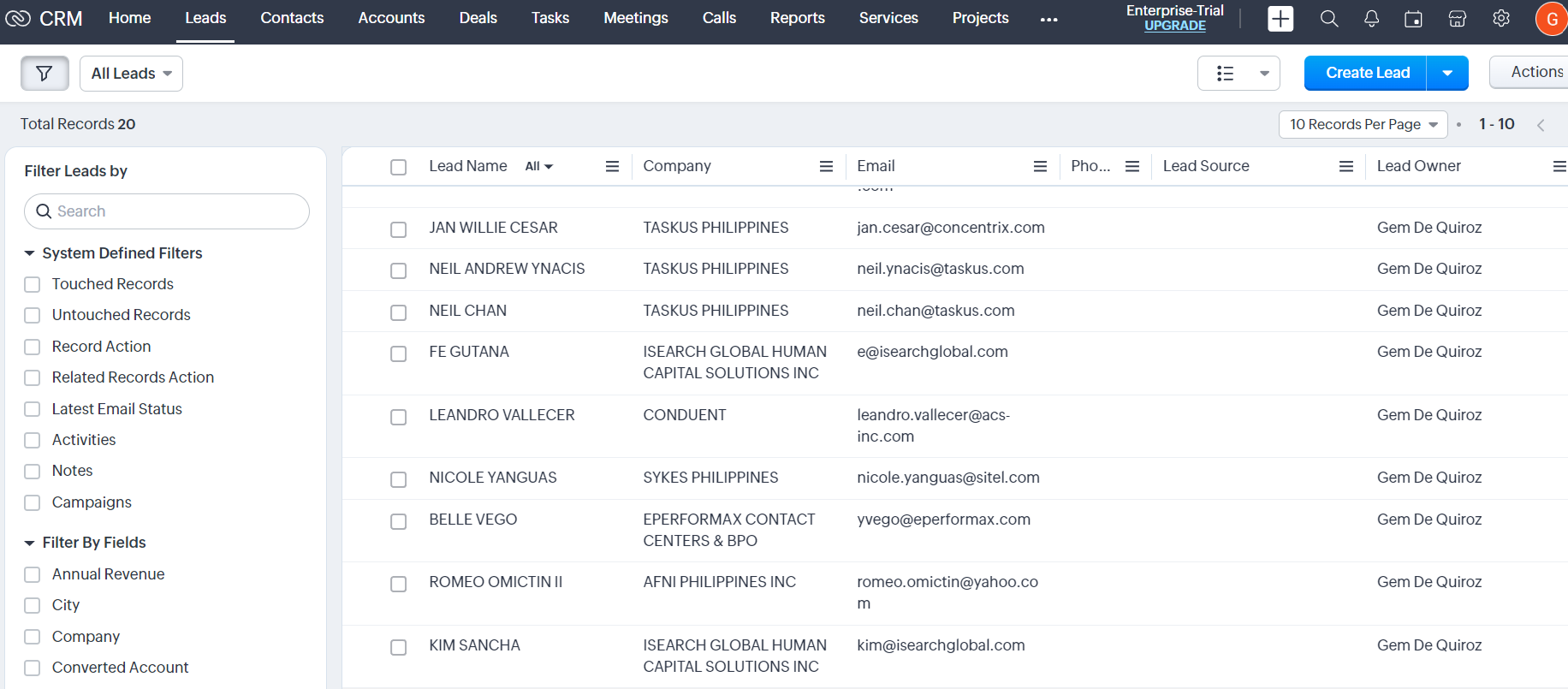
Task: Switch to Deals tab
Action: pos(478,18)
